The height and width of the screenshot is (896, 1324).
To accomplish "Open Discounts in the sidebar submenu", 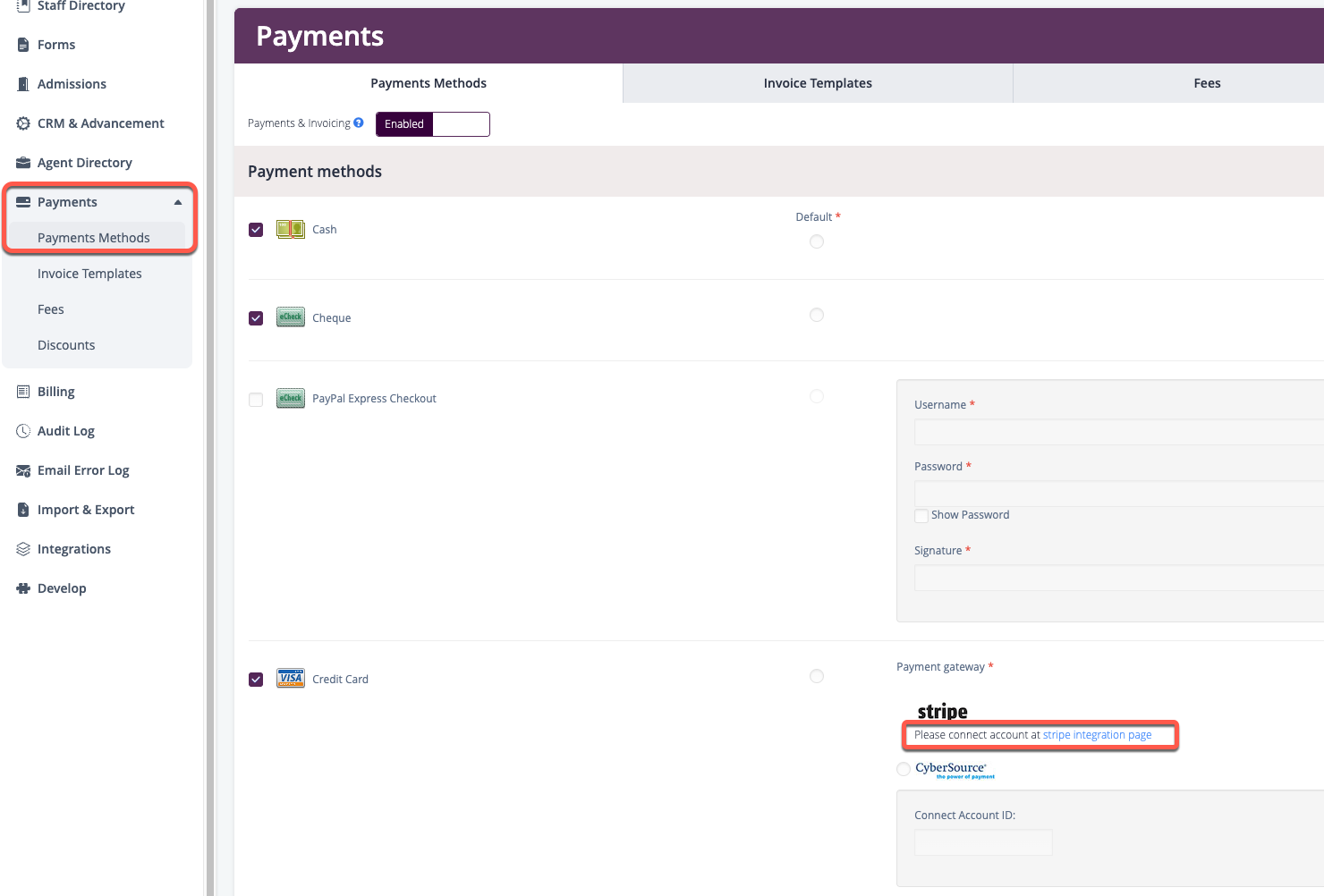I will (66, 345).
